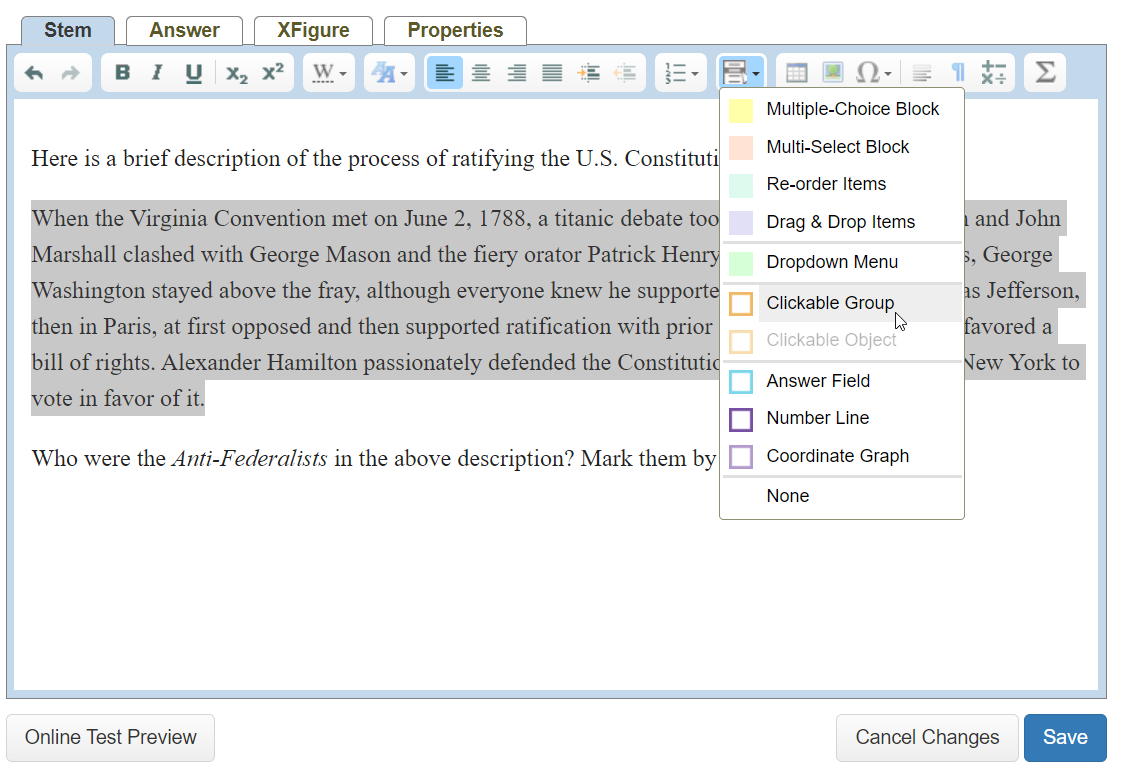Click the mint Re-order Items swatch

(x=741, y=185)
